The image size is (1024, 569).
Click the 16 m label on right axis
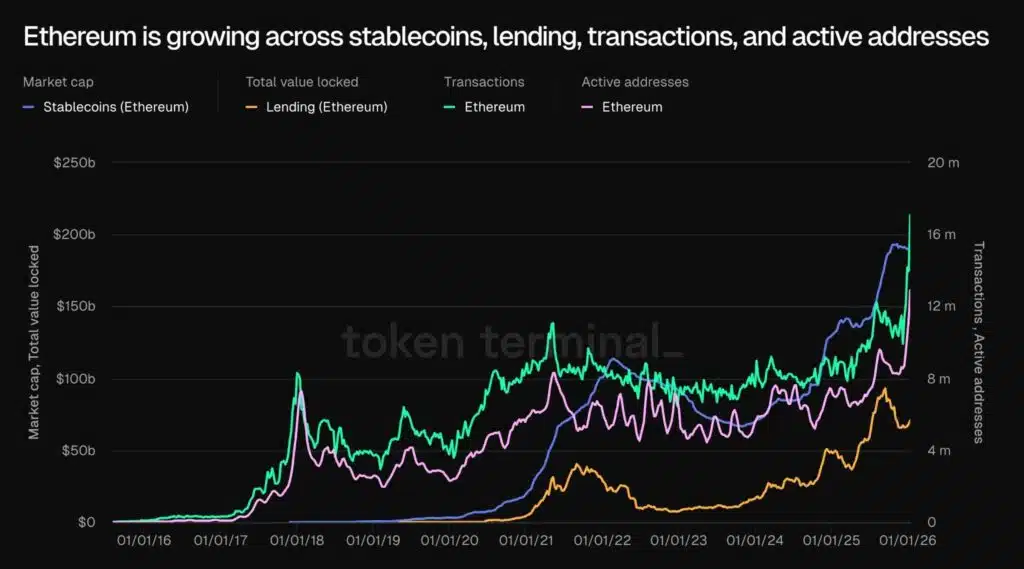943,235
